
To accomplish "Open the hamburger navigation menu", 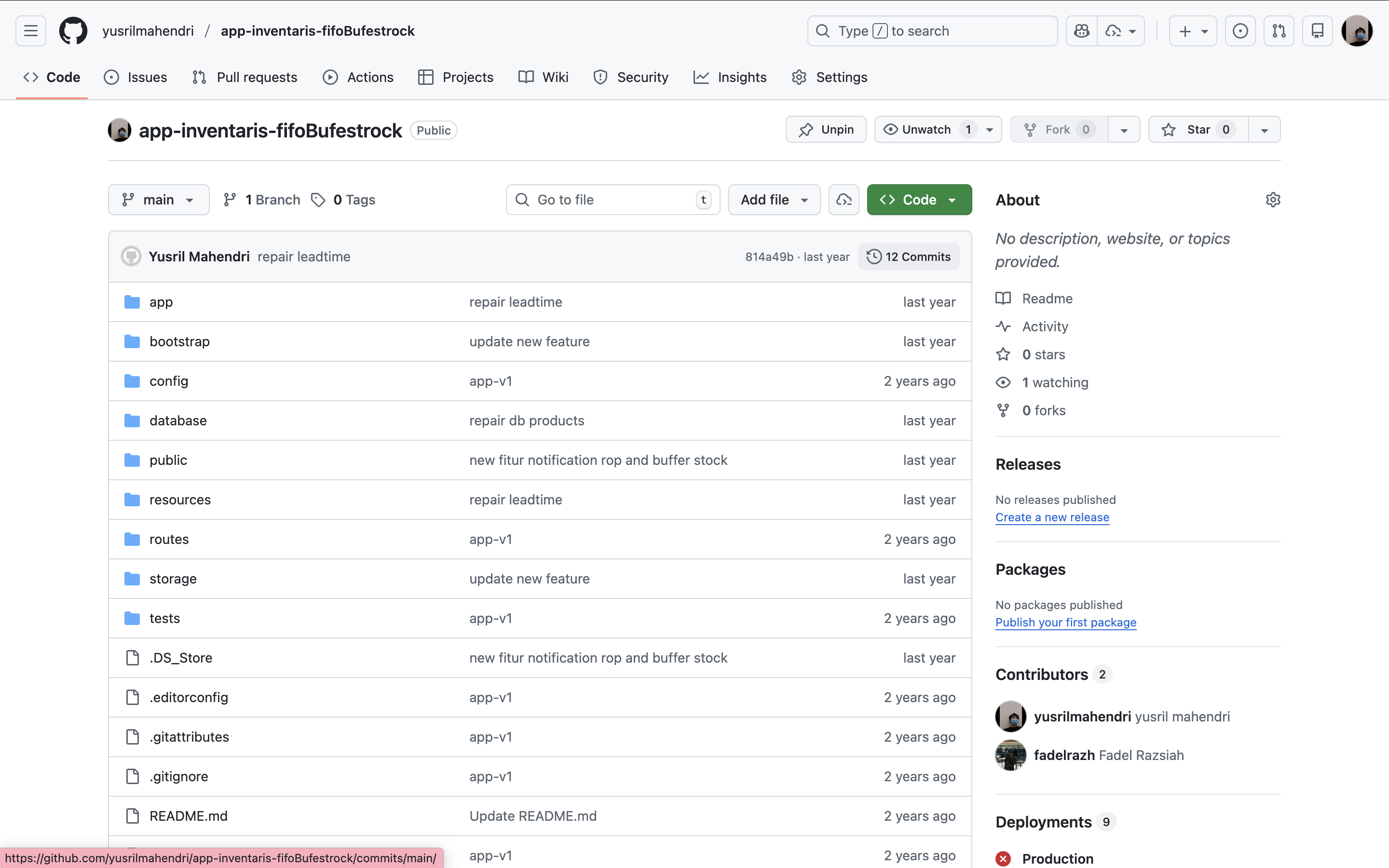I will (31, 31).
